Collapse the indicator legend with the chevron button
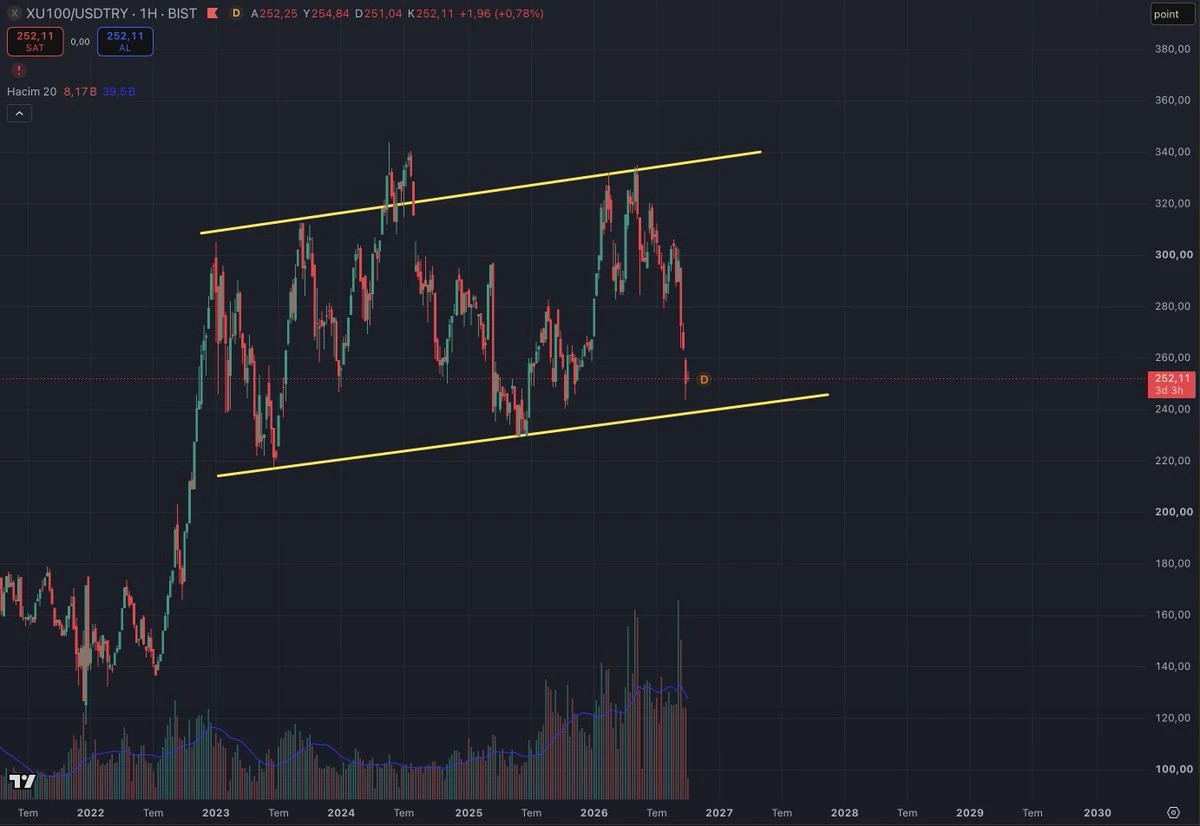The height and width of the screenshot is (826, 1200). (x=19, y=113)
